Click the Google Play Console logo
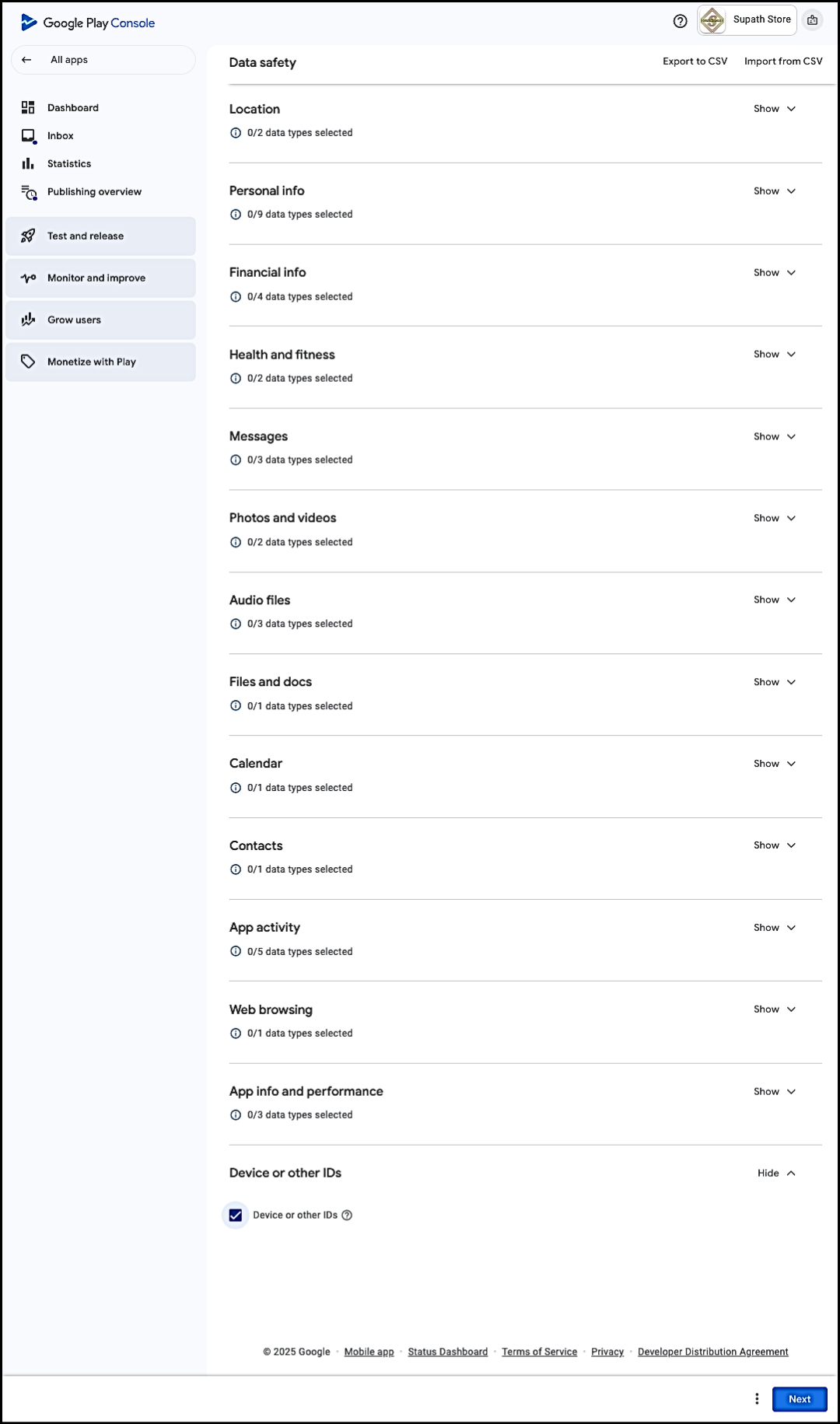This screenshot has width=840, height=1424. [x=88, y=23]
